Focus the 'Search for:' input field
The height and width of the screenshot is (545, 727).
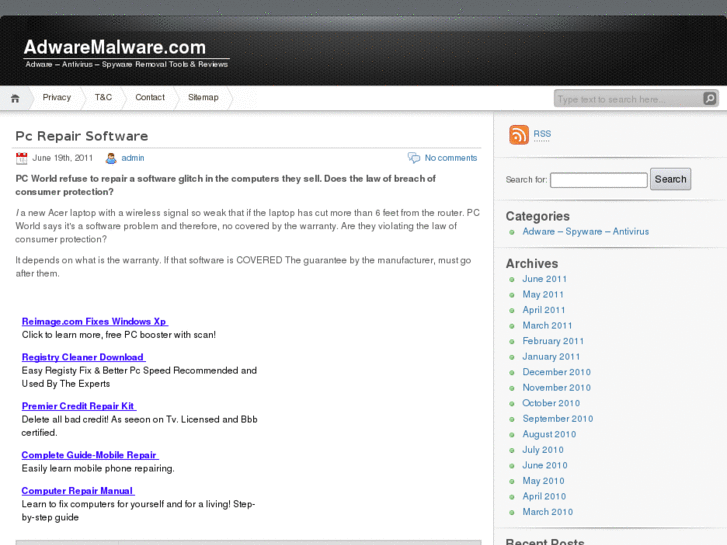[x=599, y=180]
